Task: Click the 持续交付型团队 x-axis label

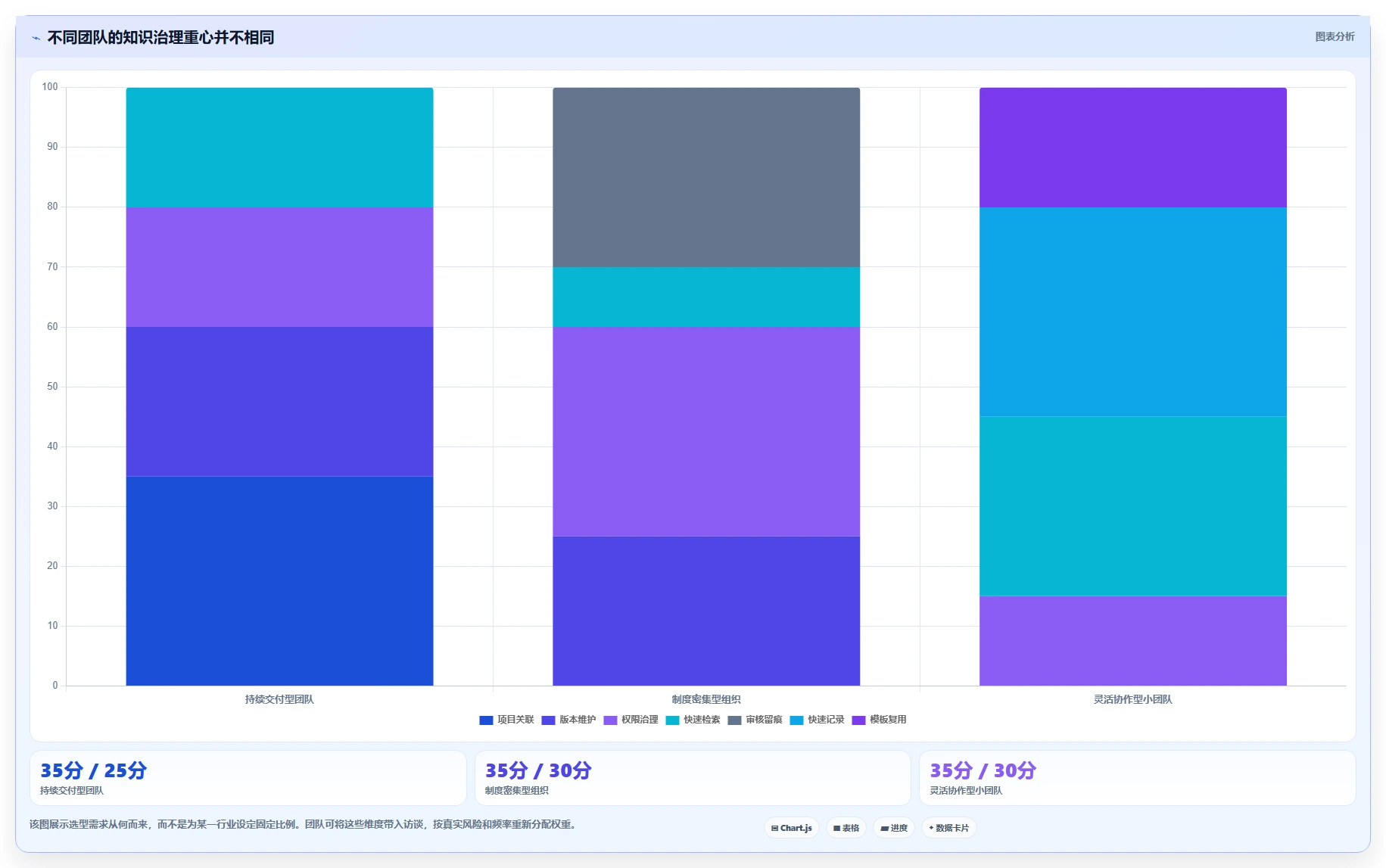Action: click(x=279, y=699)
